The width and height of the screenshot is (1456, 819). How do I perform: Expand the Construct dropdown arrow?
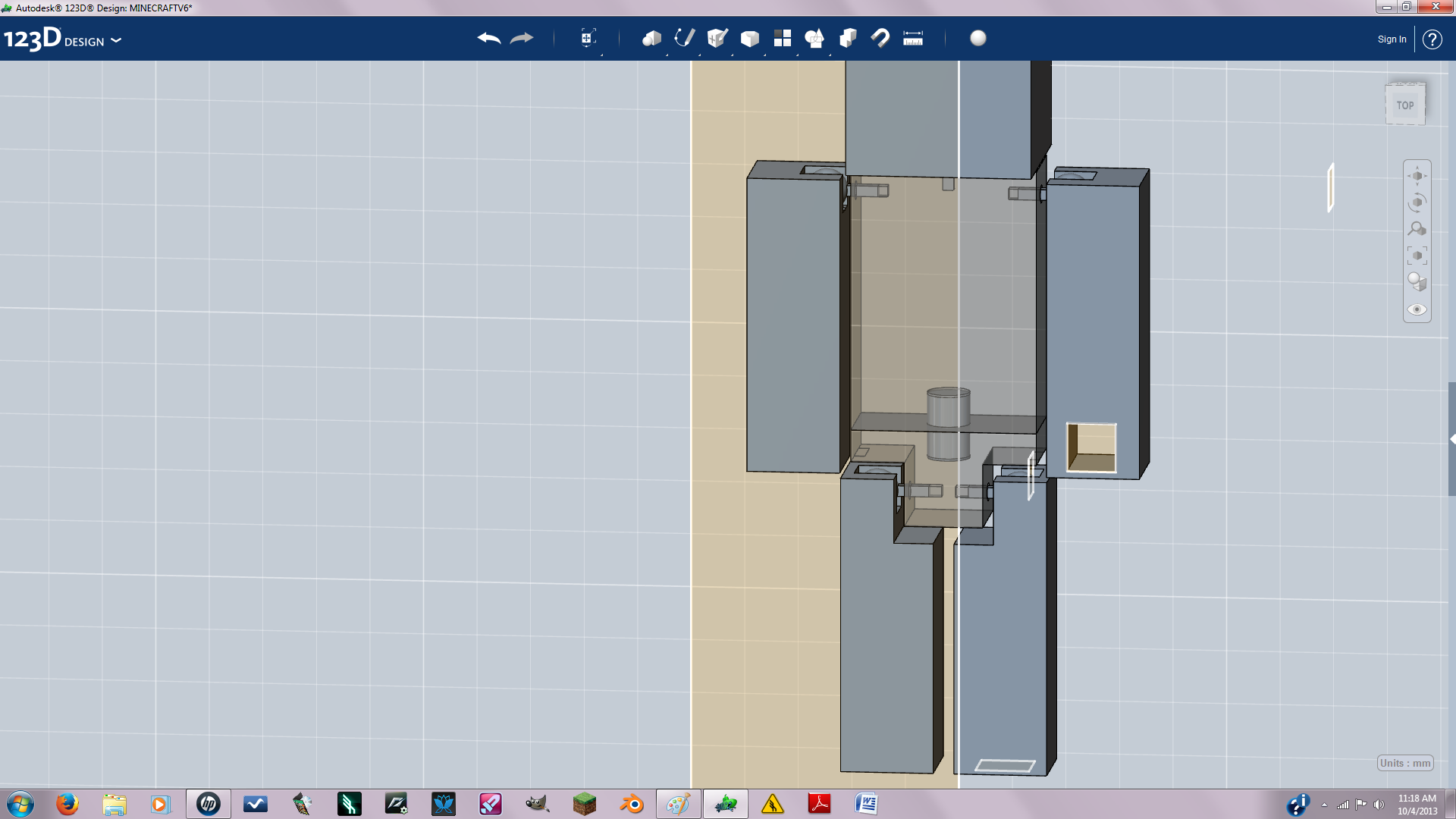click(x=733, y=55)
